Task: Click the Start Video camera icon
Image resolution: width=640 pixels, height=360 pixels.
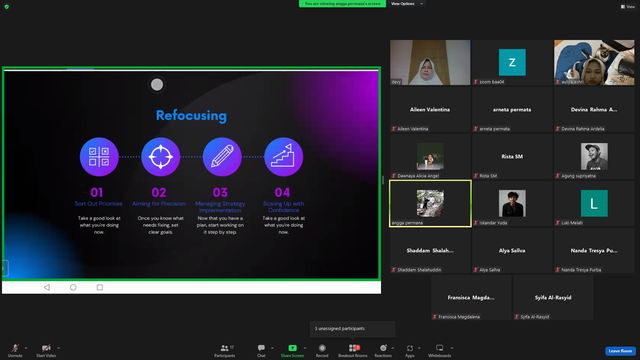Action: click(x=46, y=348)
